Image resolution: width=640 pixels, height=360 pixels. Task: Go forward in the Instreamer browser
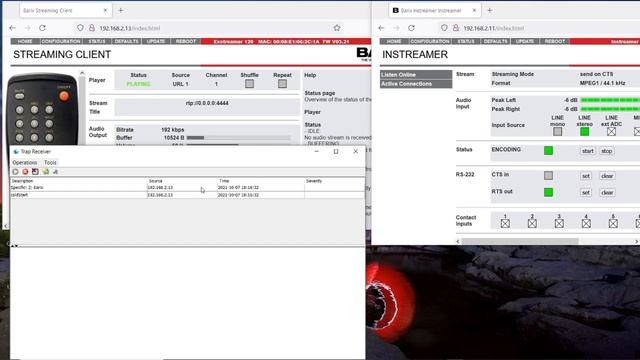[396, 28]
